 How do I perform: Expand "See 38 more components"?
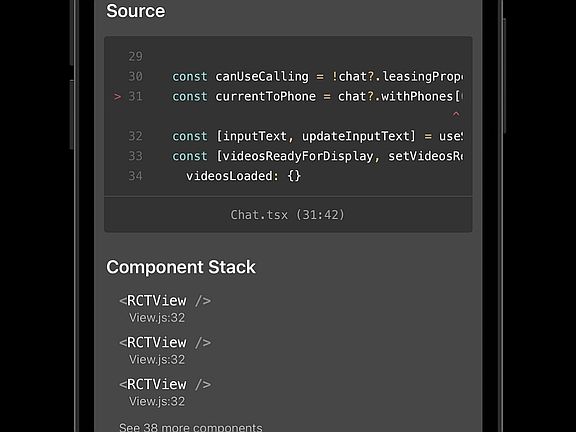(191, 427)
